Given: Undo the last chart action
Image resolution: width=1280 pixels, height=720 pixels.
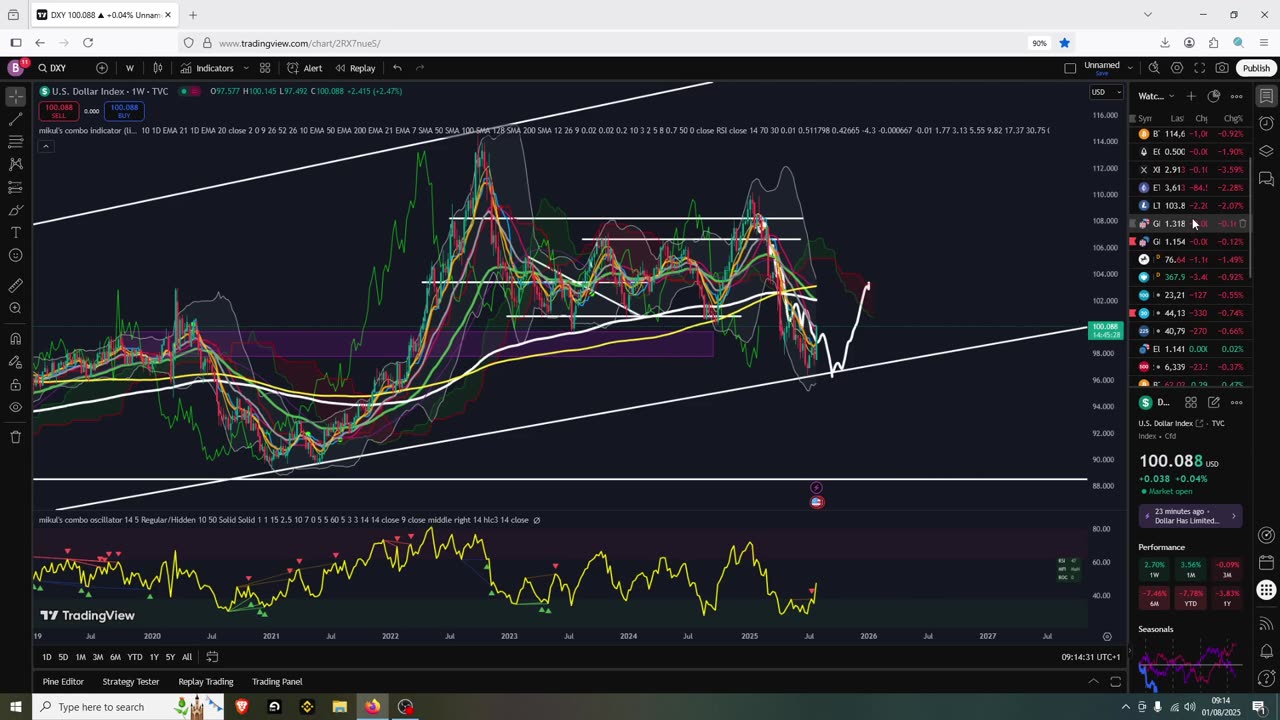Looking at the screenshot, I should point(397,68).
